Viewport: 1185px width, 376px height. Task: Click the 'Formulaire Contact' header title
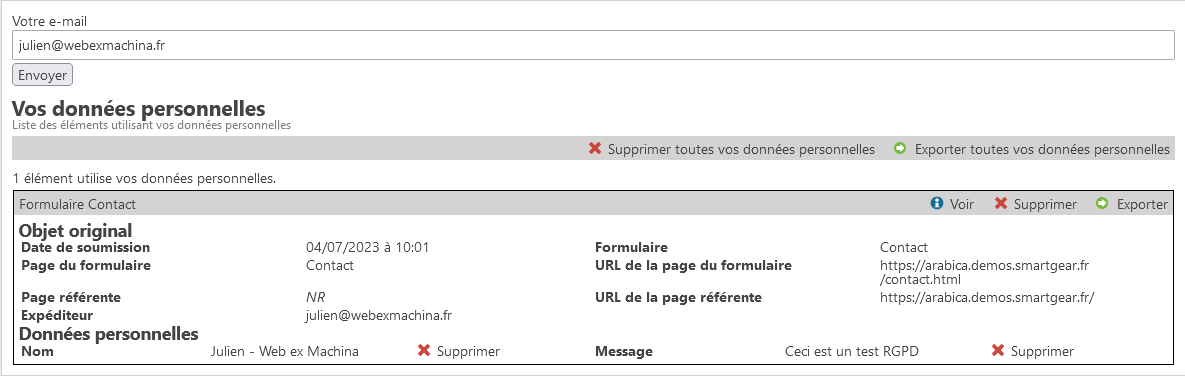pos(77,204)
